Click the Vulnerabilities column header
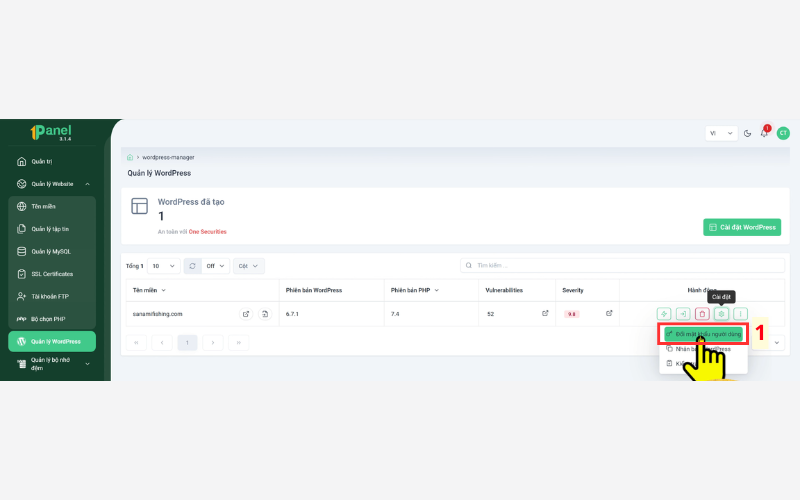Screen dimensions: 800x500 click(504, 290)
